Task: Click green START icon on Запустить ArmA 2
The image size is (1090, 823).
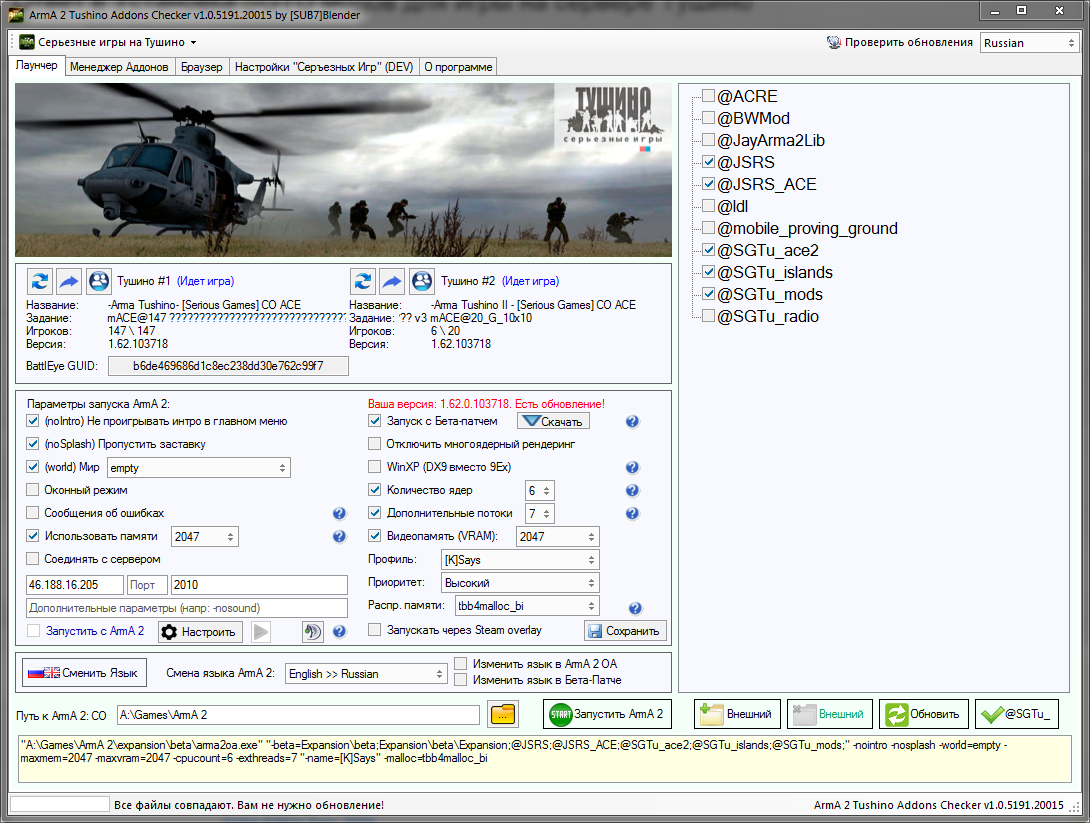Action: click(560, 714)
